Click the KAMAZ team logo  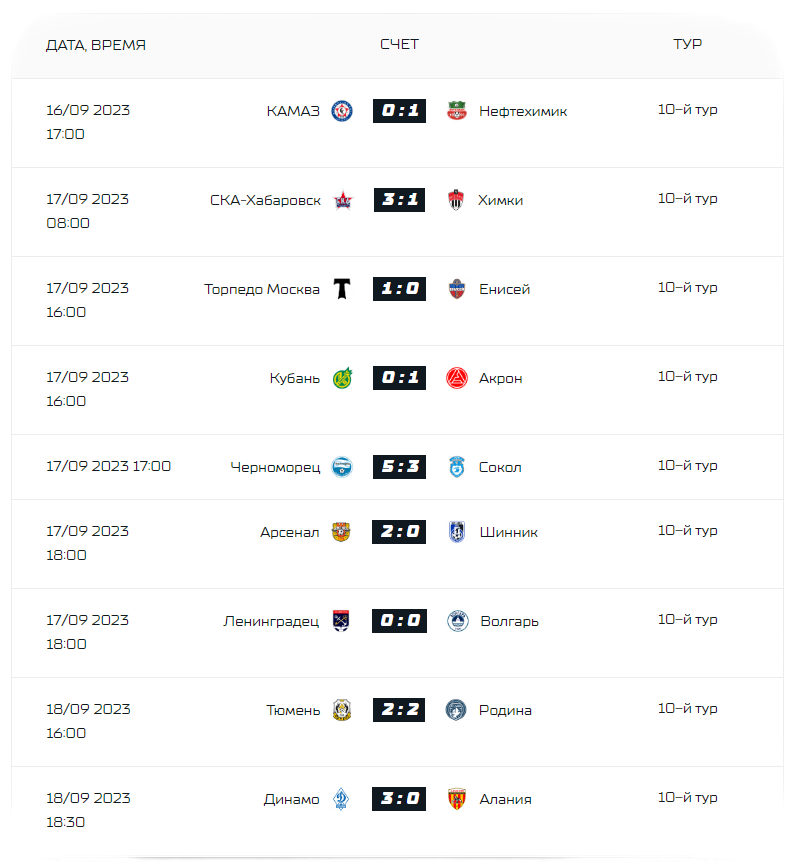coord(341,111)
